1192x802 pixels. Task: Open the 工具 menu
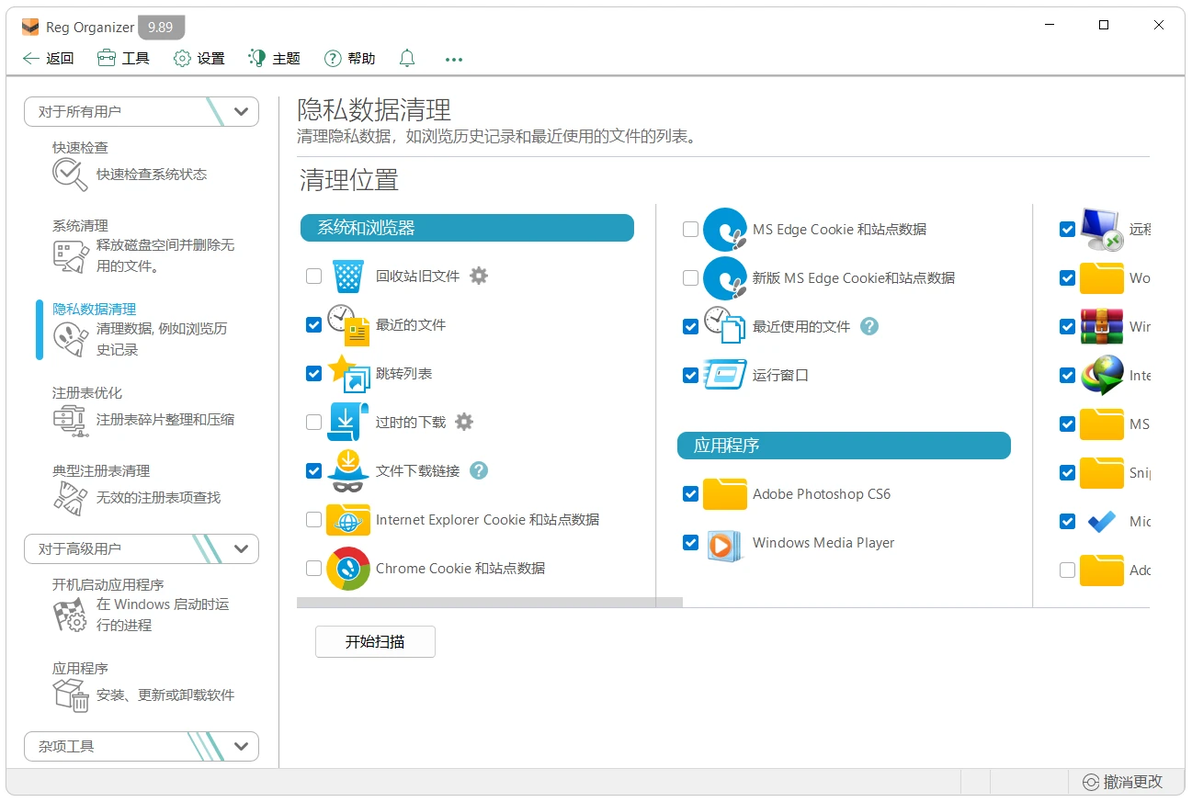123,59
